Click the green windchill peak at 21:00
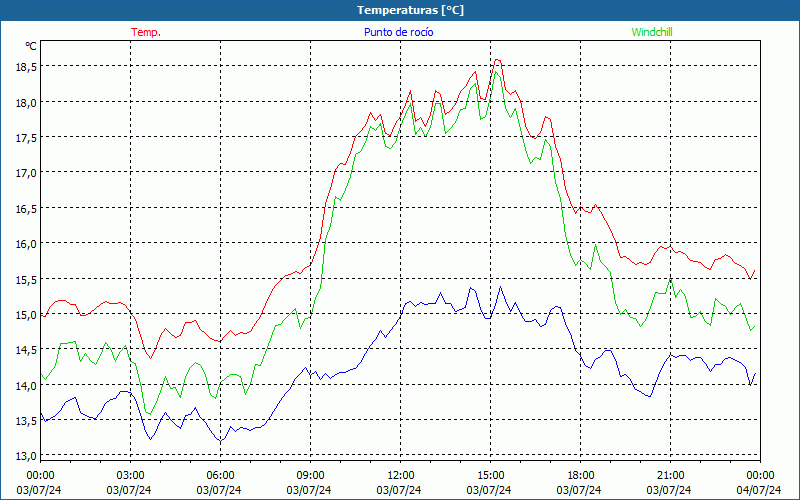The height and width of the screenshot is (500, 800). pyautogui.click(x=670, y=279)
